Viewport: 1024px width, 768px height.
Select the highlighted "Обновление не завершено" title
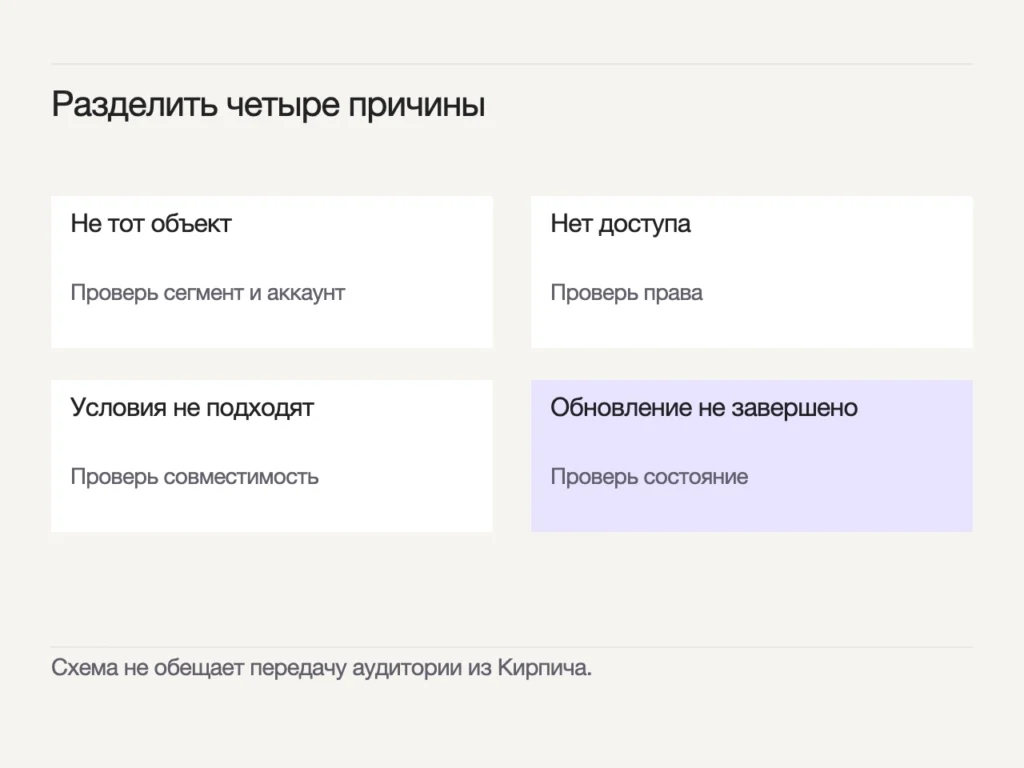pos(704,408)
